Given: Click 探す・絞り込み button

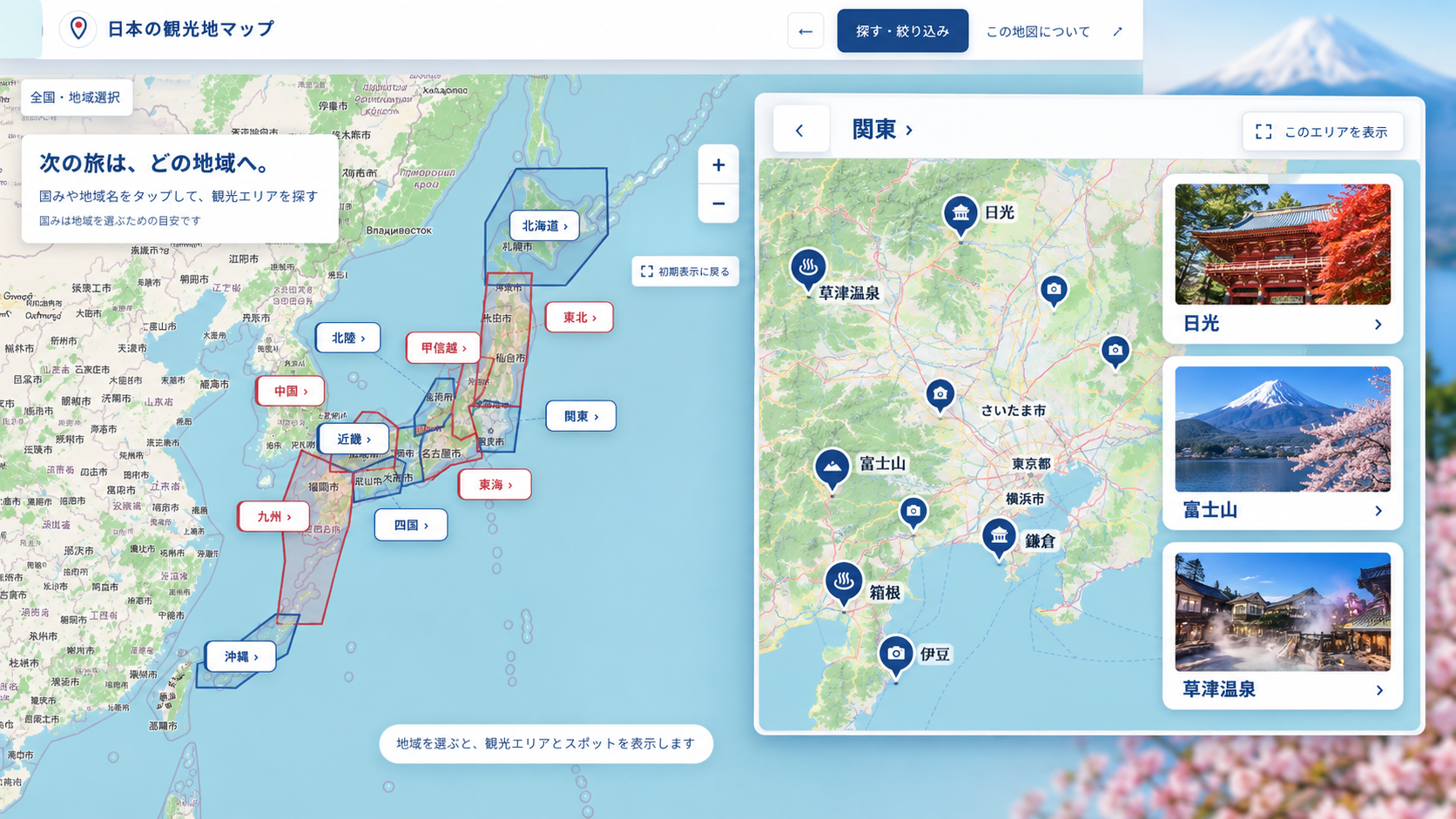Looking at the screenshot, I should tap(903, 31).
